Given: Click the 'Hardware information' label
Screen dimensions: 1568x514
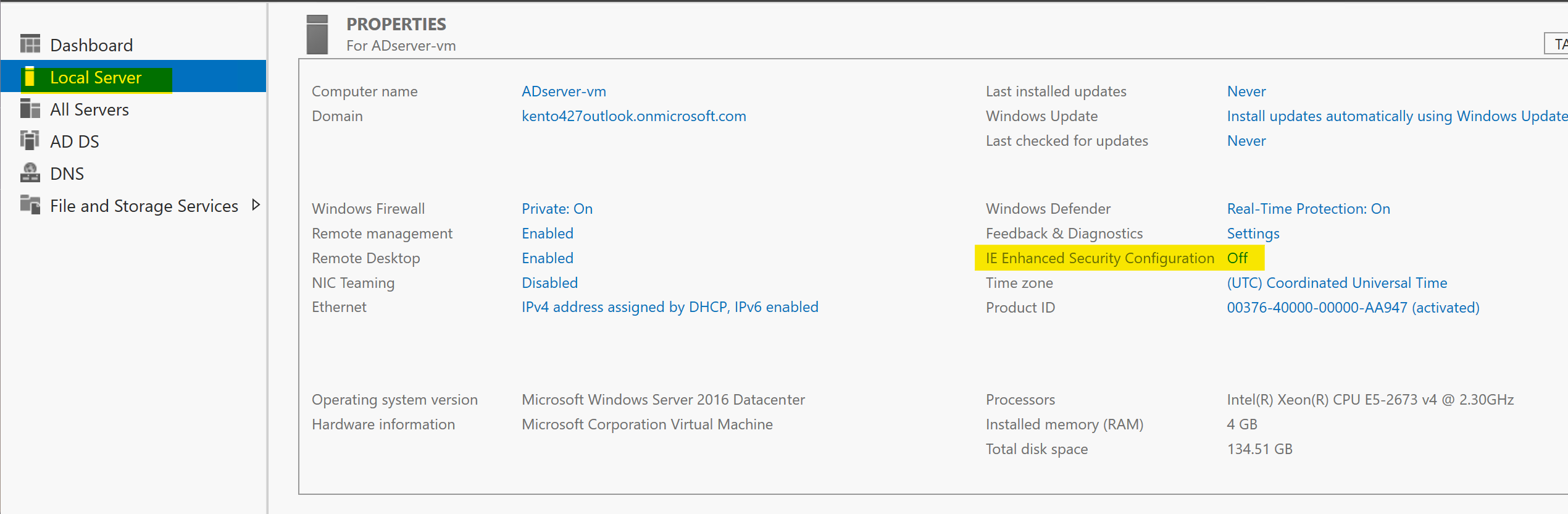Looking at the screenshot, I should click(x=383, y=424).
